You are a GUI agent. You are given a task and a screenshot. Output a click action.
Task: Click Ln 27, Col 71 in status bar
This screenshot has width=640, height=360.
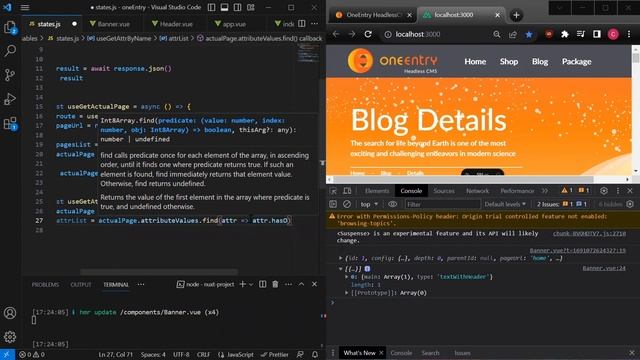pyautogui.click(x=116, y=355)
